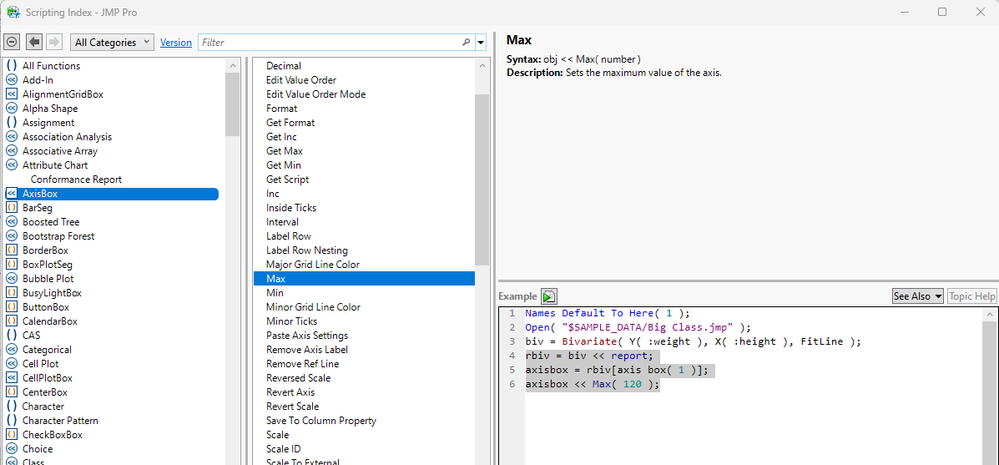Select the Remove Ref Line message

(302, 364)
